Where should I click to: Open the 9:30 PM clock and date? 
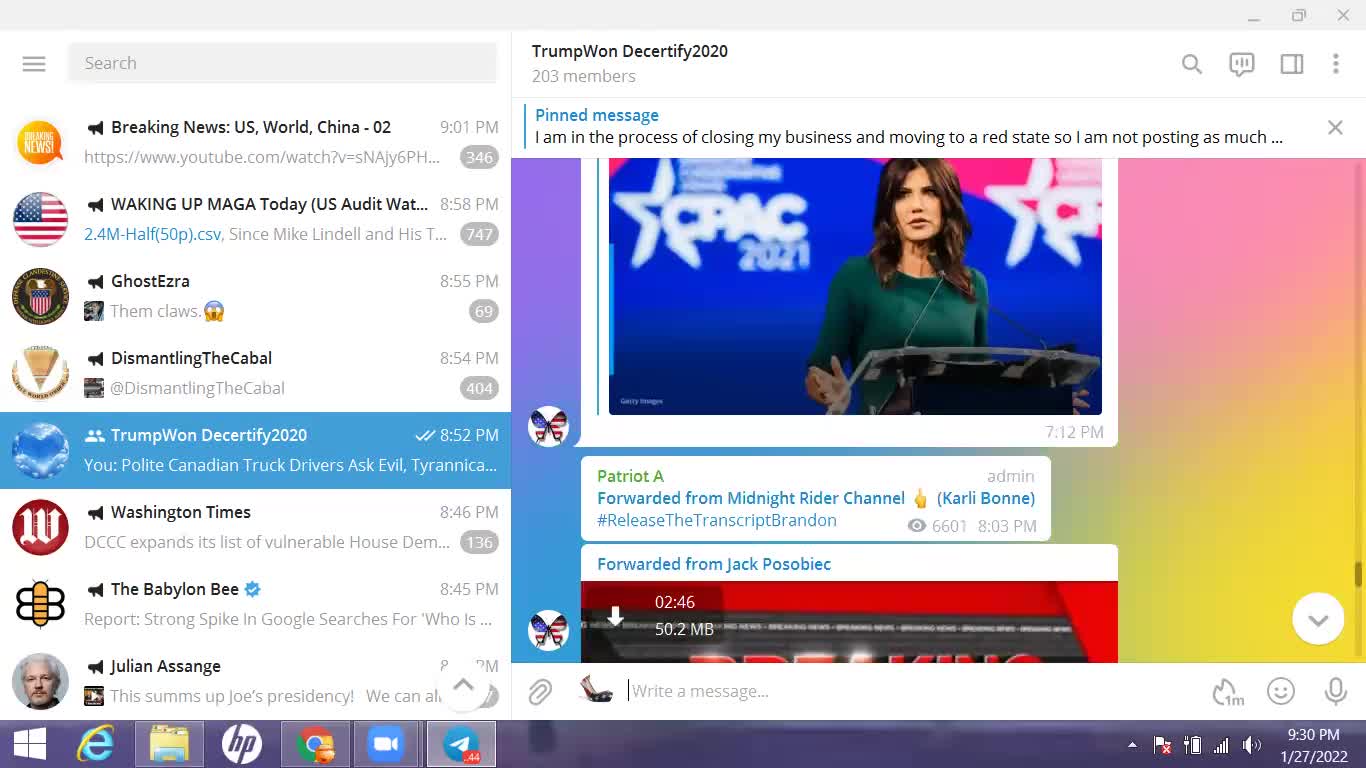(1314, 745)
